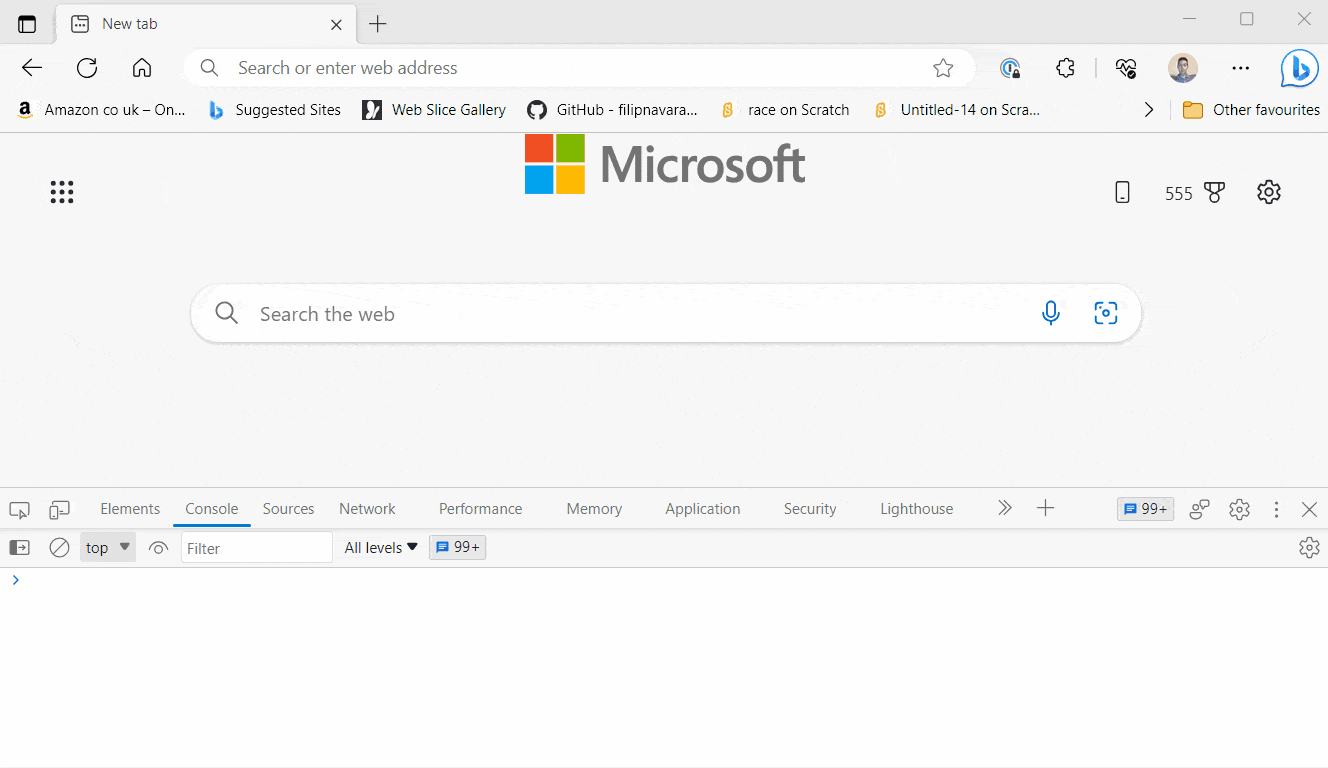Toggle the console sidebar
This screenshot has height=768, width=1328.
(x=20, y=548)
